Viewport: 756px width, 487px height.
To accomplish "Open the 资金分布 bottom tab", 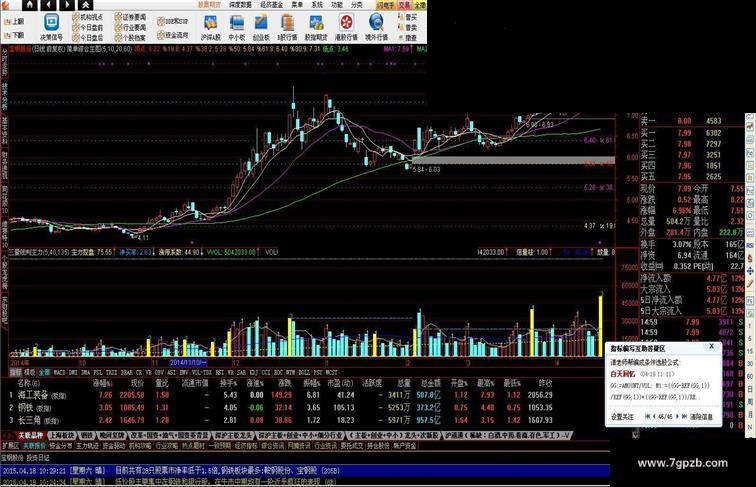I will click(60, 446).
